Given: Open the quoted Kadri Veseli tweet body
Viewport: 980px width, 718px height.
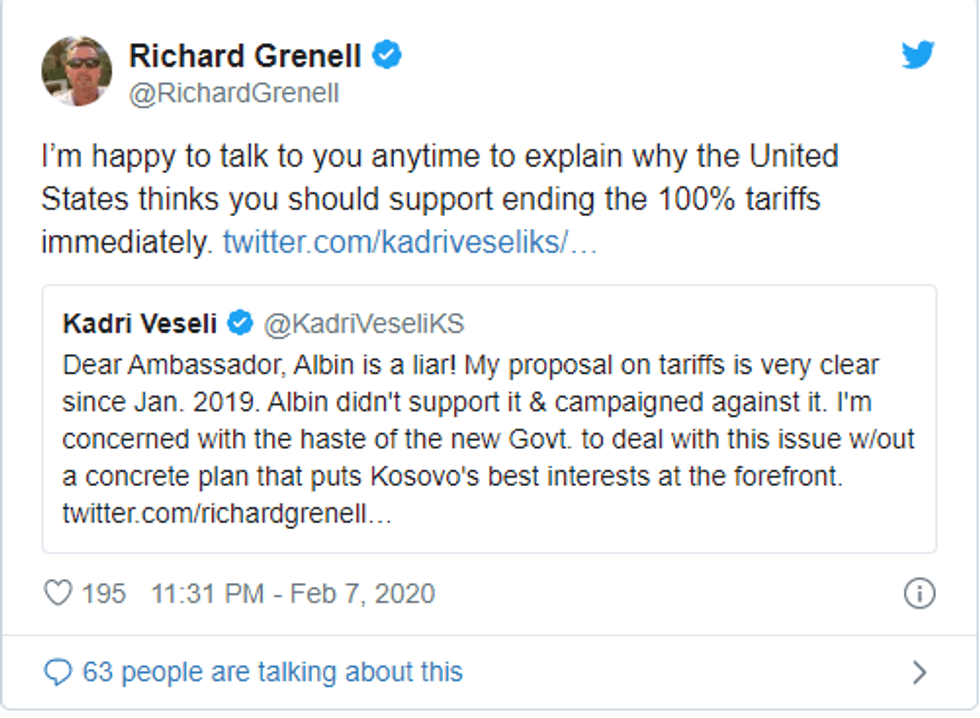Looking at the screenshot, I should click(x=488, y=440).
